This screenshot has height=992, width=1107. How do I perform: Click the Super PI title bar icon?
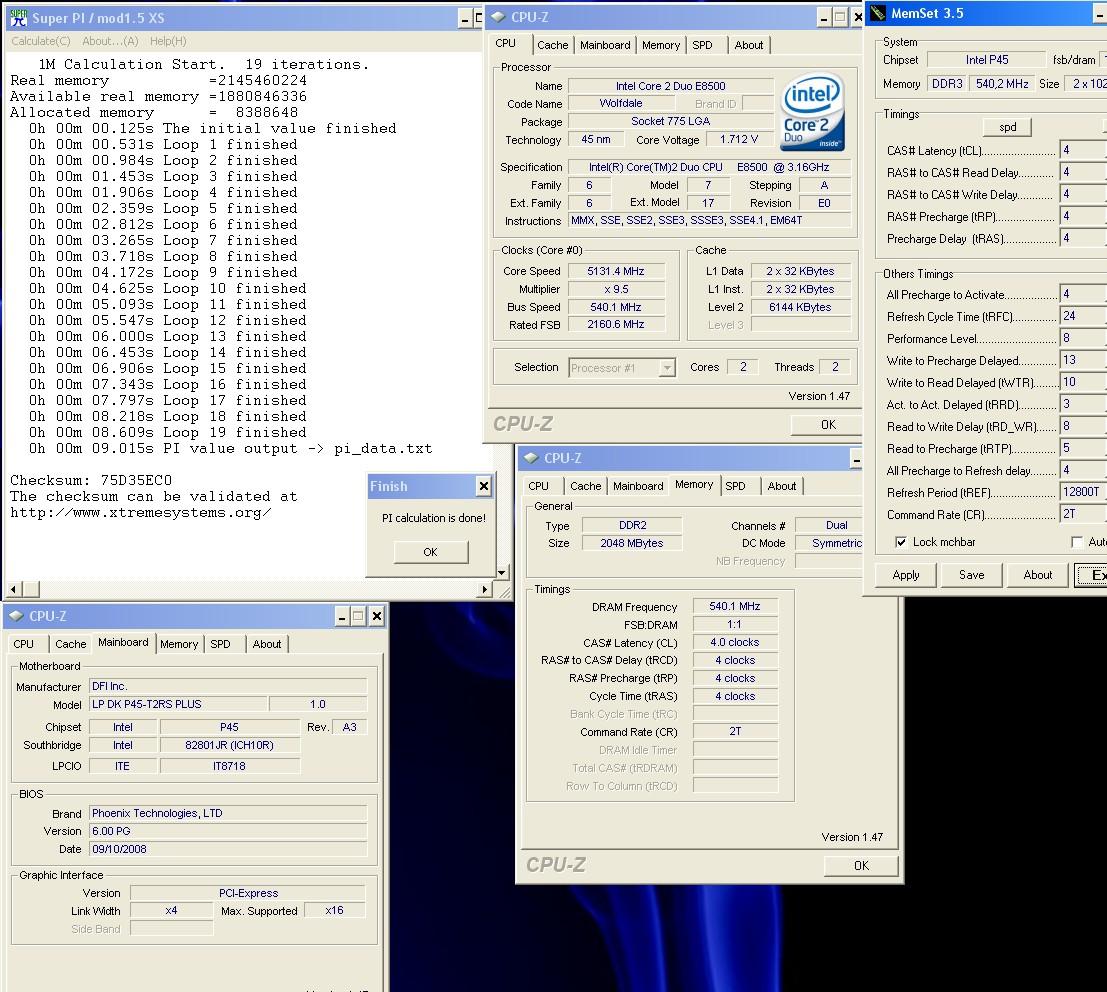point(17,18)
